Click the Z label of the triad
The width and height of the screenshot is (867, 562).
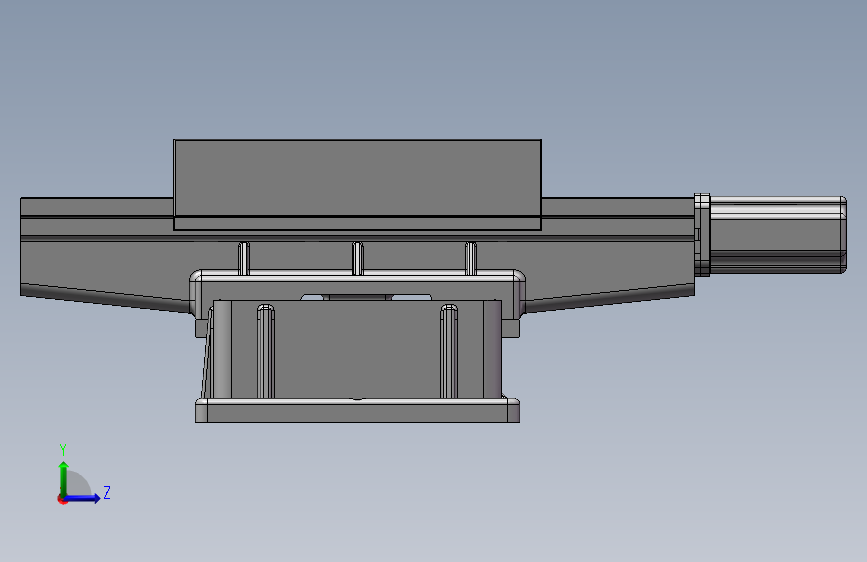(107, 492)
